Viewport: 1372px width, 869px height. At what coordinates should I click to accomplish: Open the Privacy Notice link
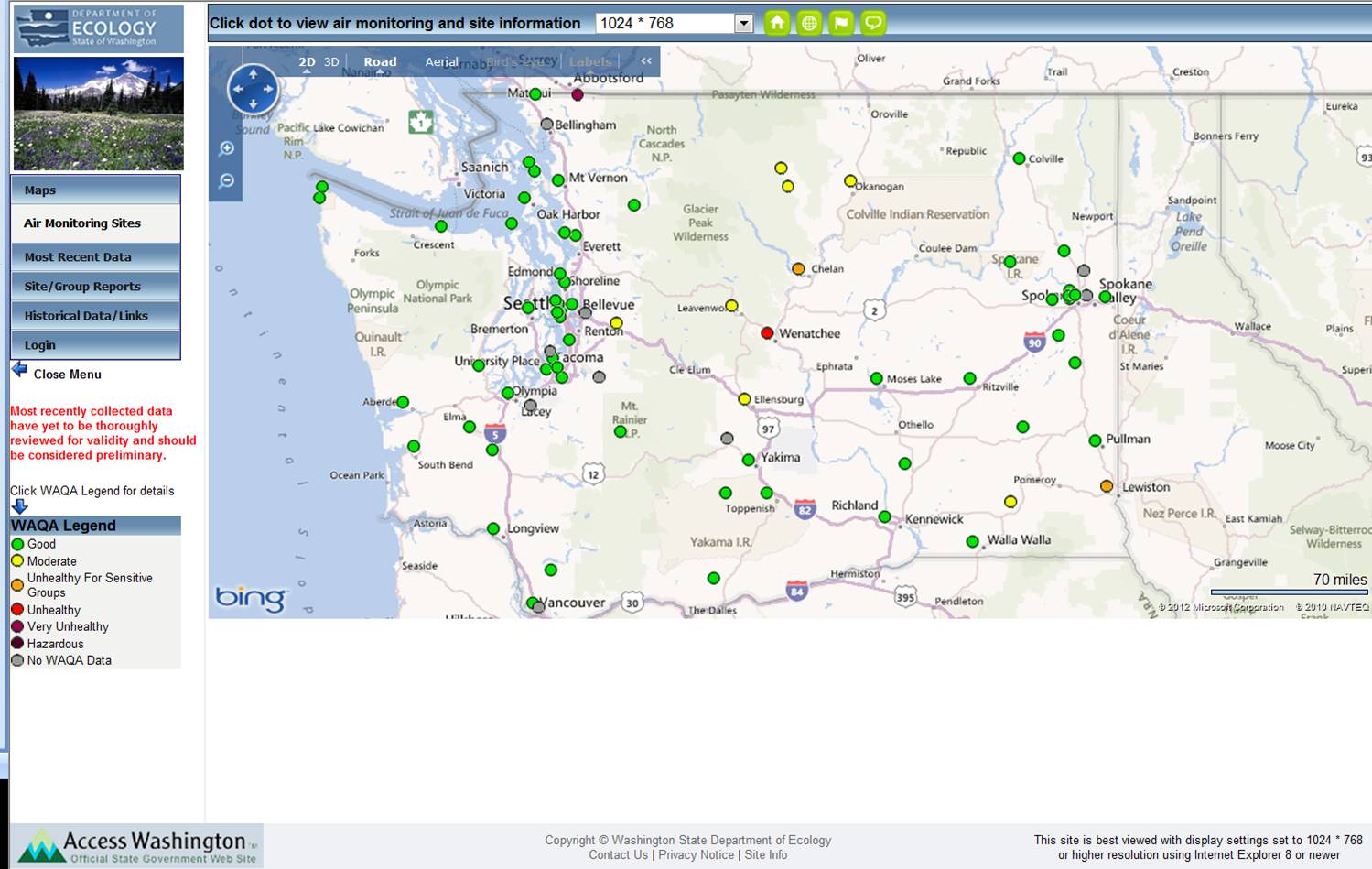(697, 854)
